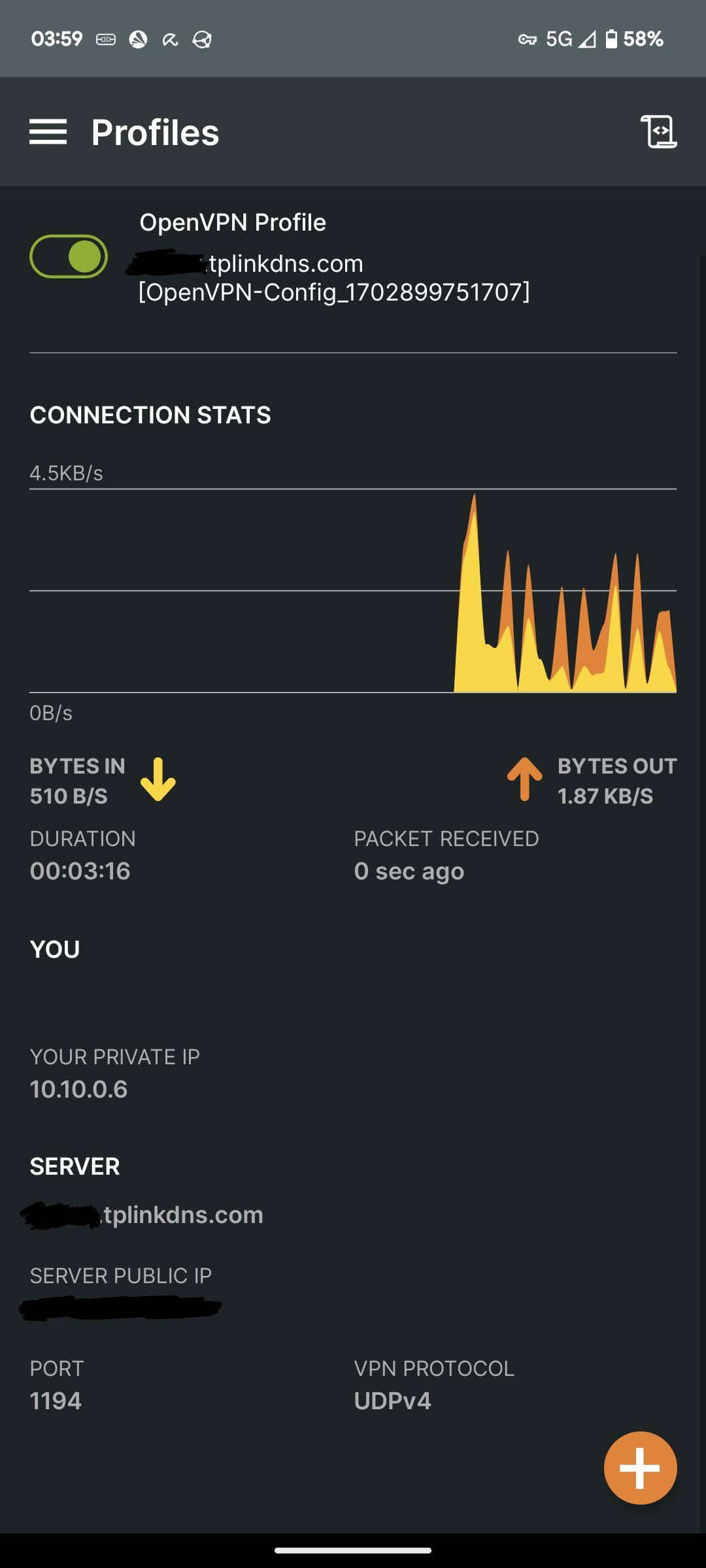Tap the Connection Stats heading
Image resolution: width=706 pixels, height=1568 pixels.
pyautogui.click(x=150, y=415)
